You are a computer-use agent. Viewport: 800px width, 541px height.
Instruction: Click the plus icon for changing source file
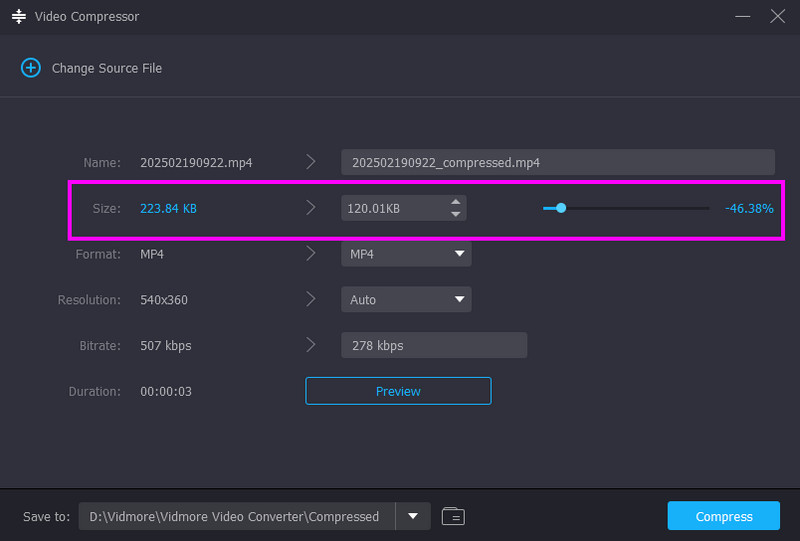tap(31, 68)
